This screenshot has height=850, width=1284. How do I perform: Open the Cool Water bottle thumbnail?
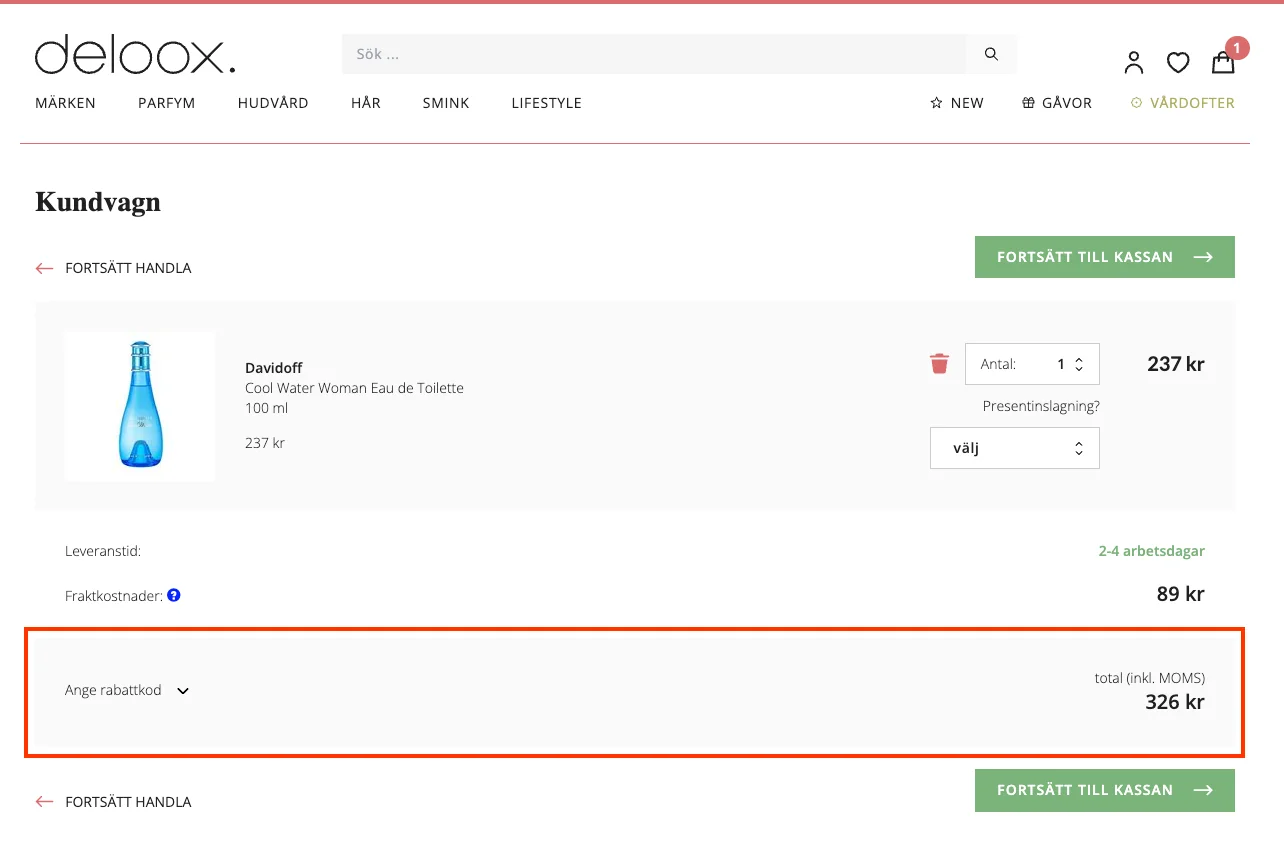140,406
